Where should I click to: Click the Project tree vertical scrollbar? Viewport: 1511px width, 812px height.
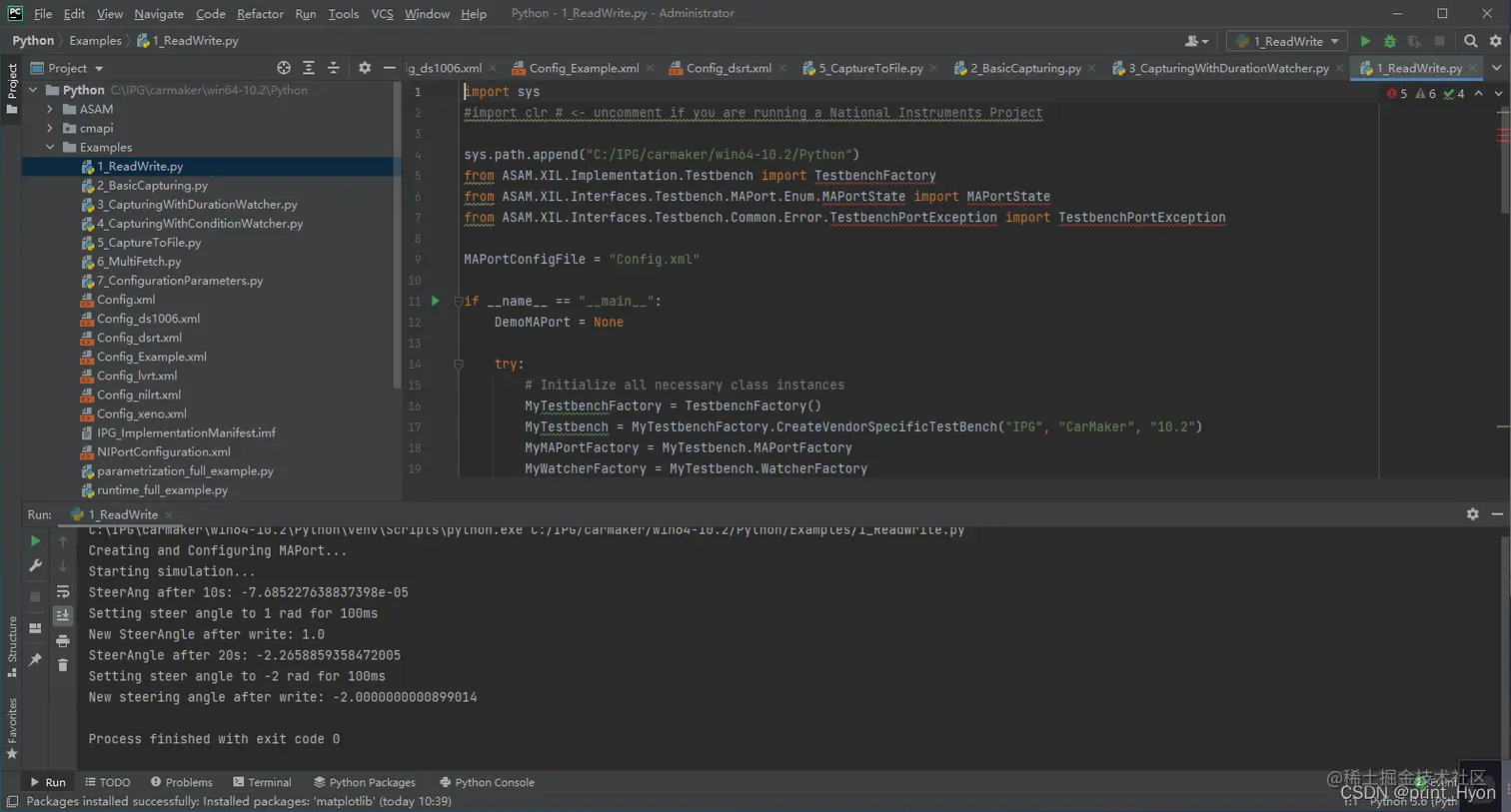[398, 235]
